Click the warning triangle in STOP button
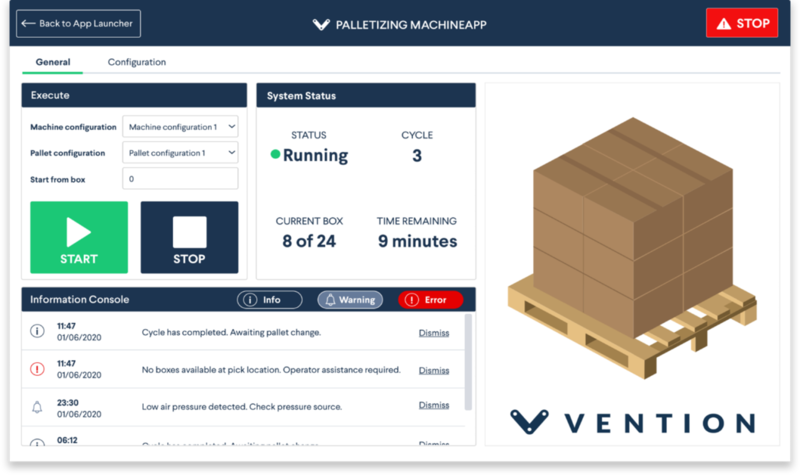The width and height of the screenshot is (800, 475). (x=723, y=23)
